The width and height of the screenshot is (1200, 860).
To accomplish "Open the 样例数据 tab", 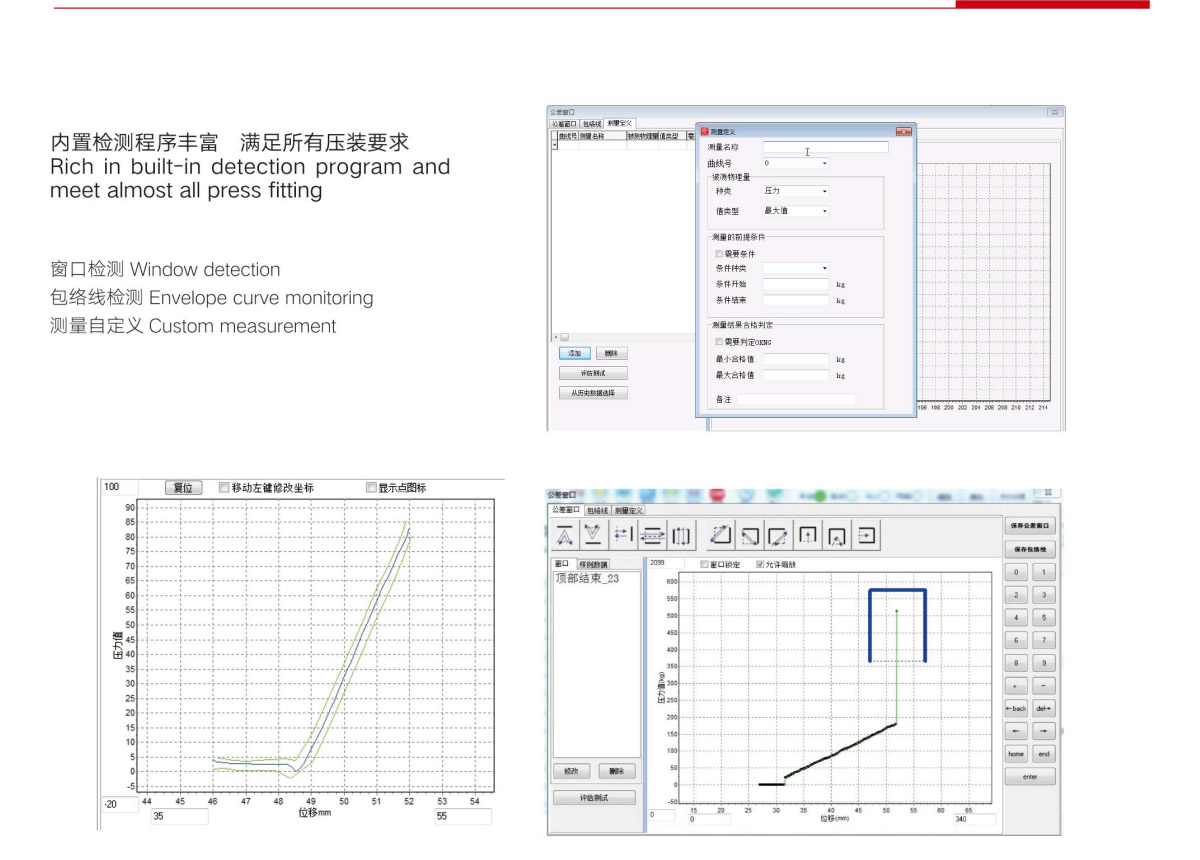I will pyautogui.click(x=592, y=565).
